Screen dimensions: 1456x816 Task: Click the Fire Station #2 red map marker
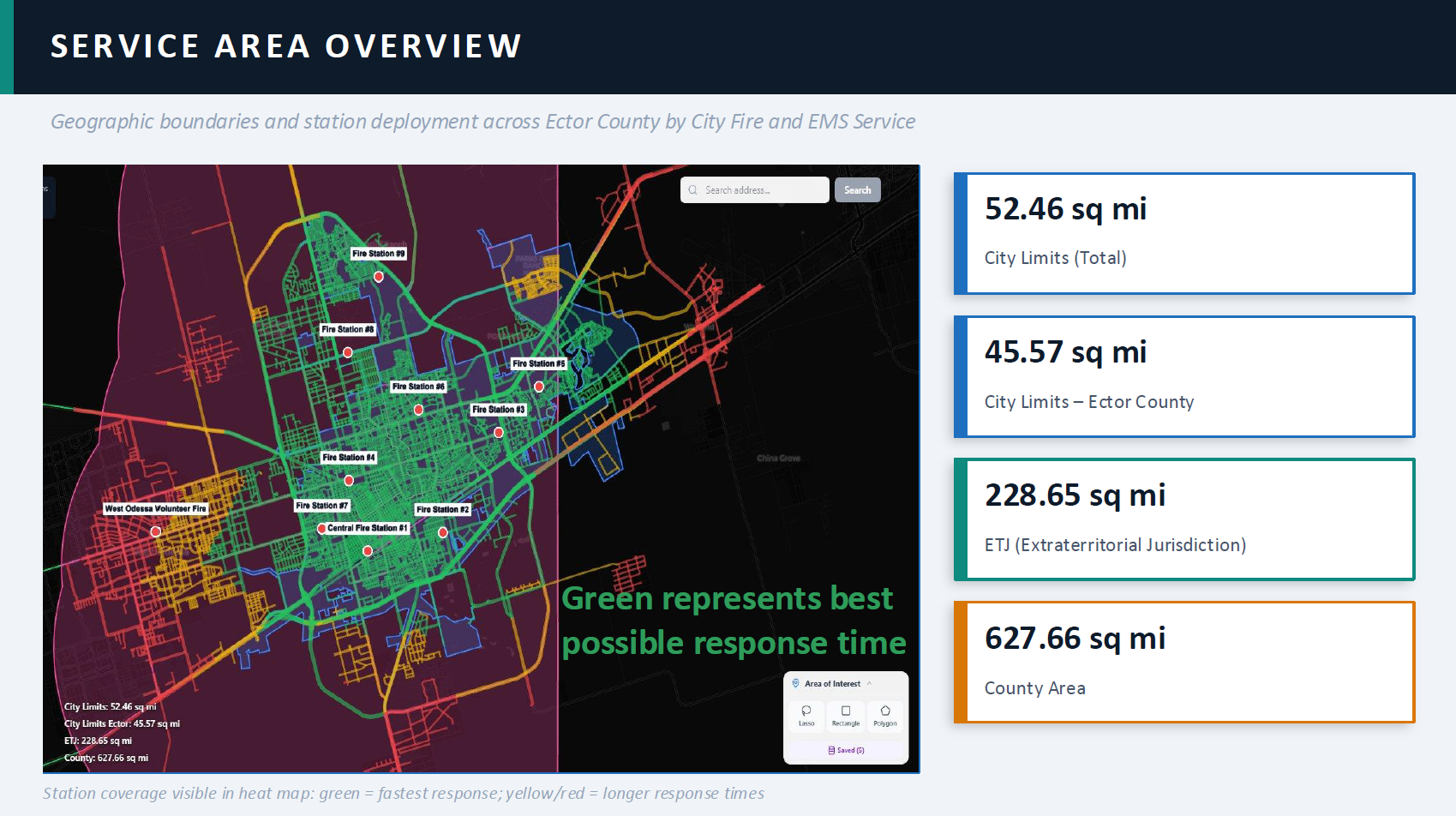tap(443, 532)
